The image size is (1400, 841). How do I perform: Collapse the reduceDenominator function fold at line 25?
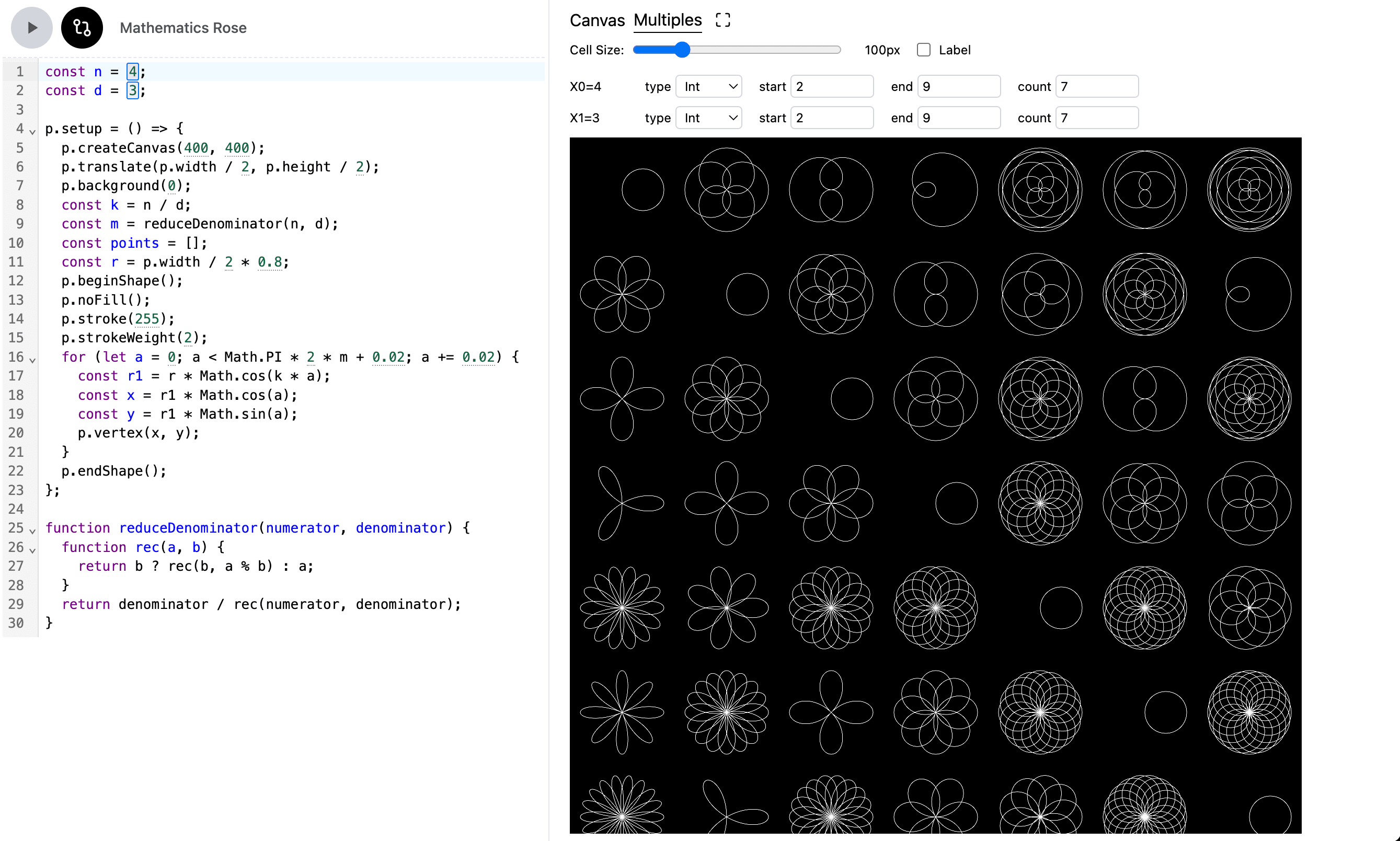[32, 531]
